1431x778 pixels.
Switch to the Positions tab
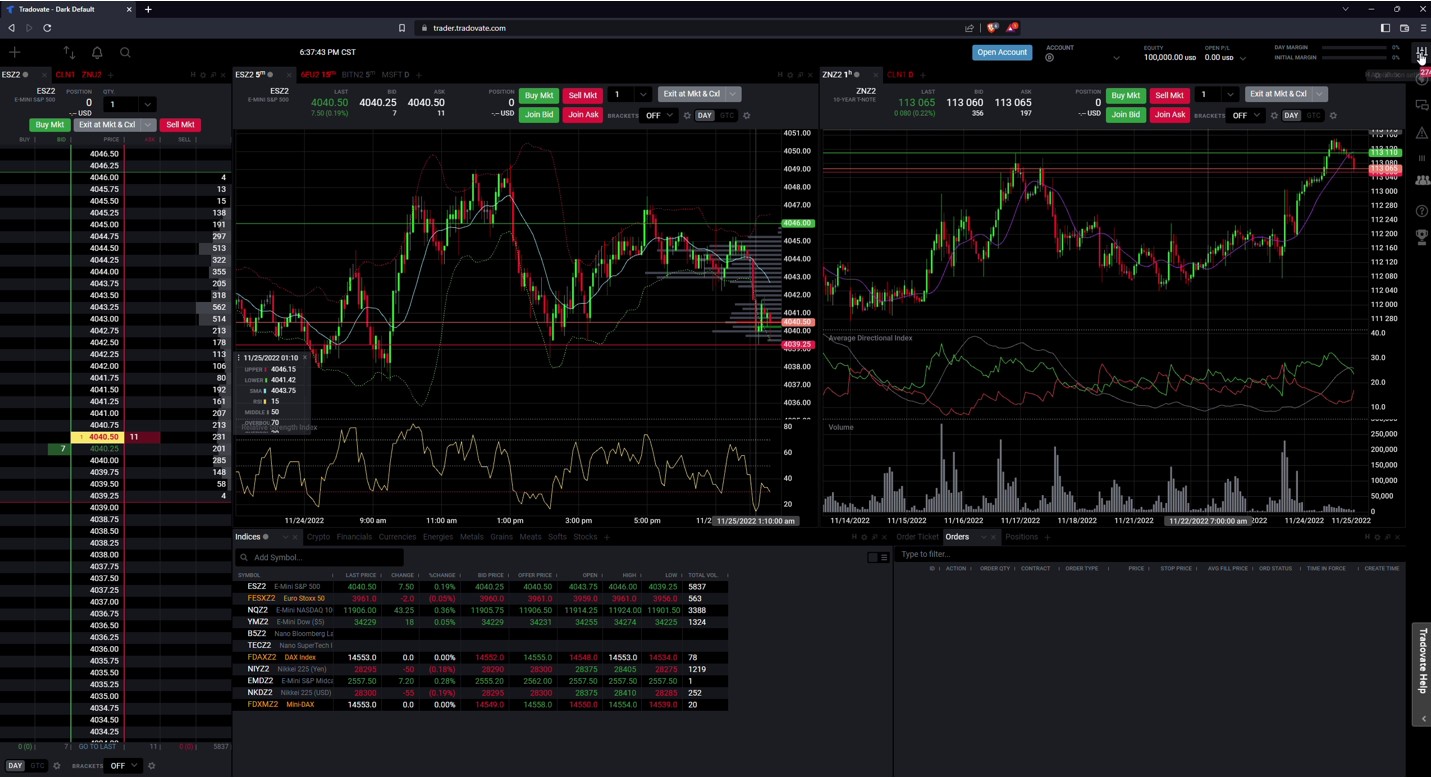1021,537
